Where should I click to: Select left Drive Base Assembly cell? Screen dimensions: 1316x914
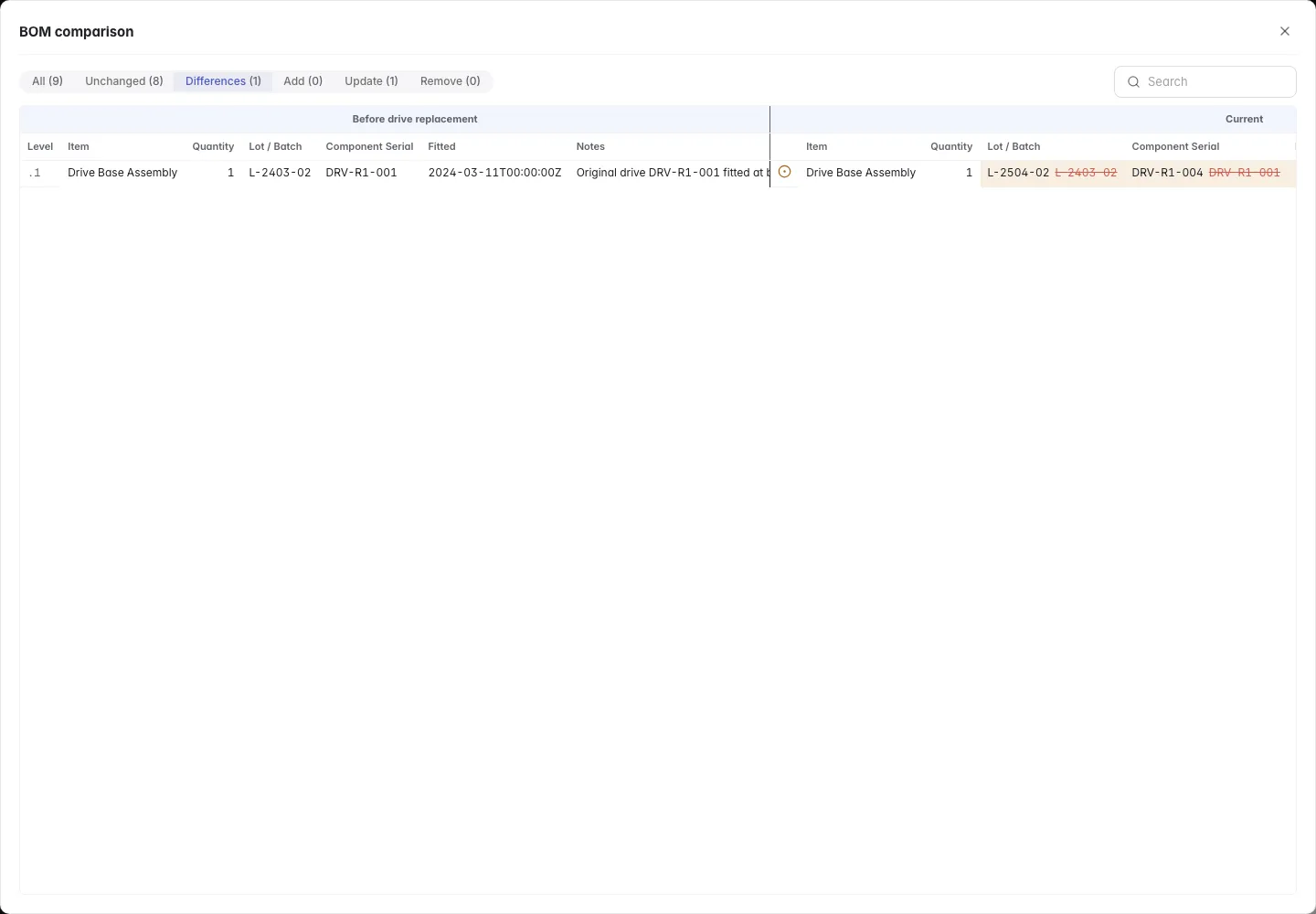pyautogui.click(x=122, y=173)
